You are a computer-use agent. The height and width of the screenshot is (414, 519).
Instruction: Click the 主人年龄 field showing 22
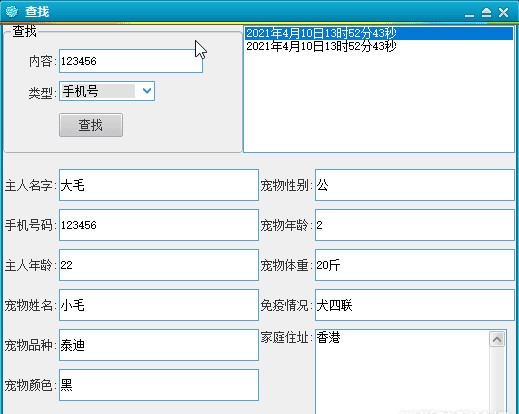point(159,265)
